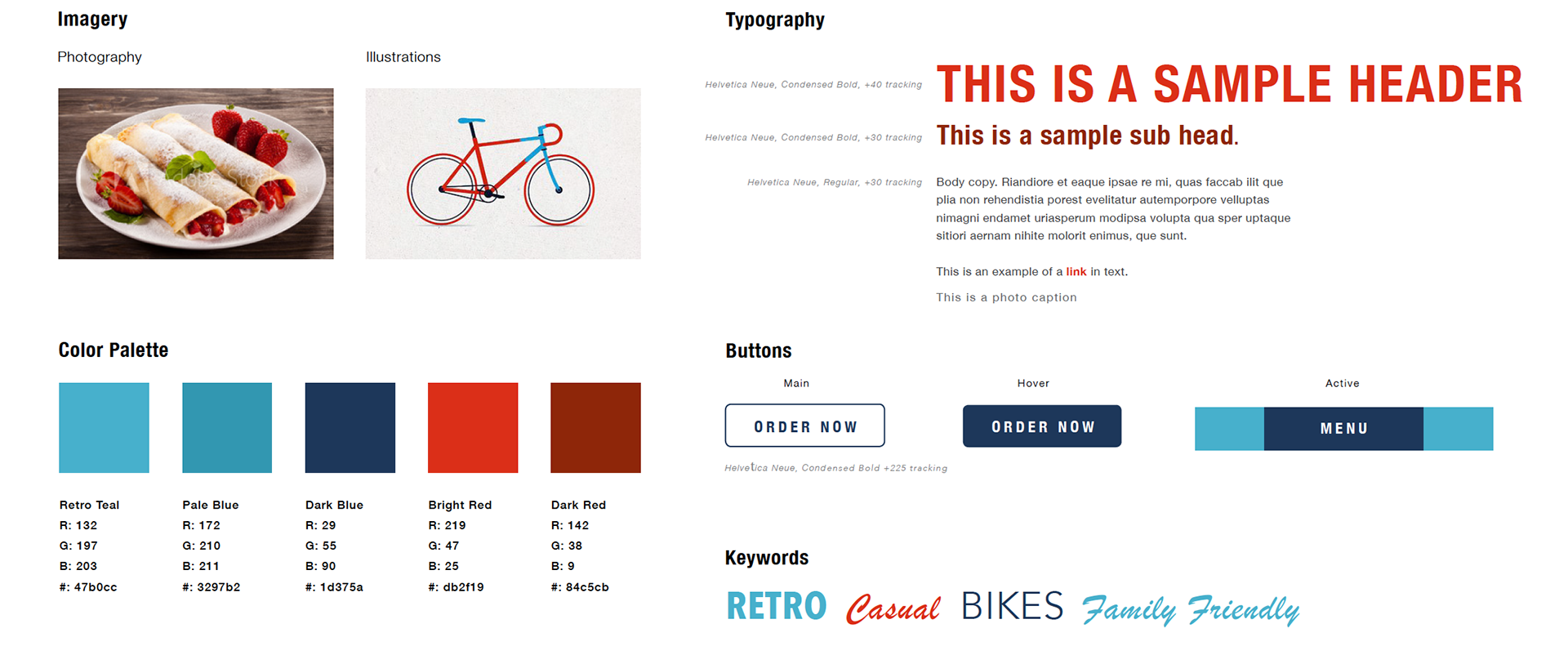Click the strawberry crepes photo thumbnail
The height and width of the screenshot is (646, 1568).
pyautogui.click(x=196, y=174)
